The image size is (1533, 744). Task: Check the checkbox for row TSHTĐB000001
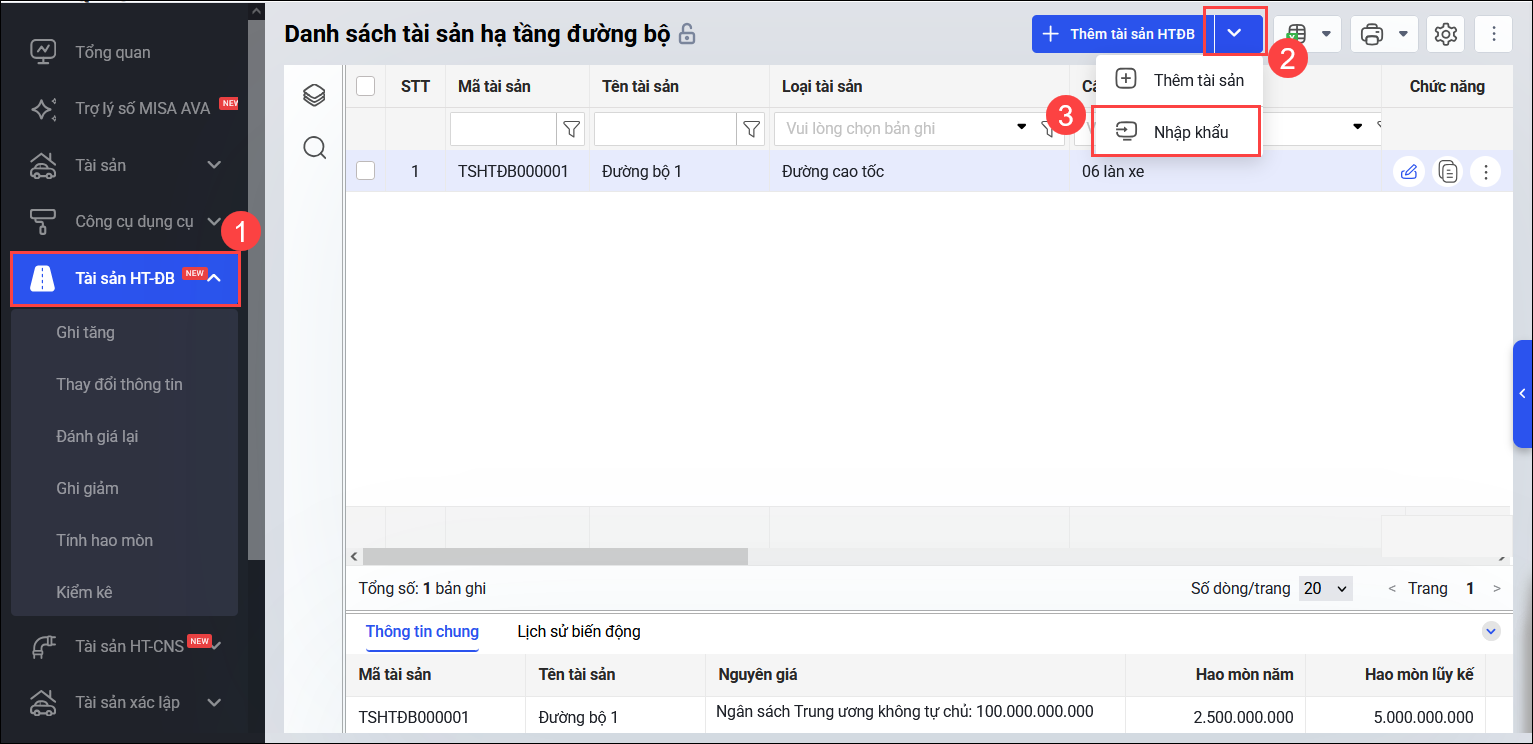pyautogui.click(x=366, y=171)
